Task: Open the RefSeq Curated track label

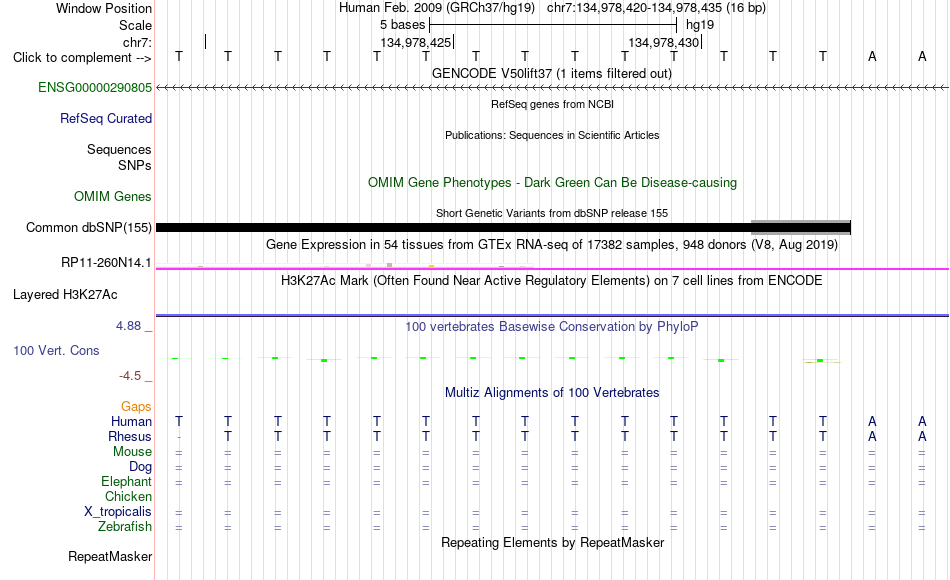Action: pyautogui.click(x=106, y=119)
